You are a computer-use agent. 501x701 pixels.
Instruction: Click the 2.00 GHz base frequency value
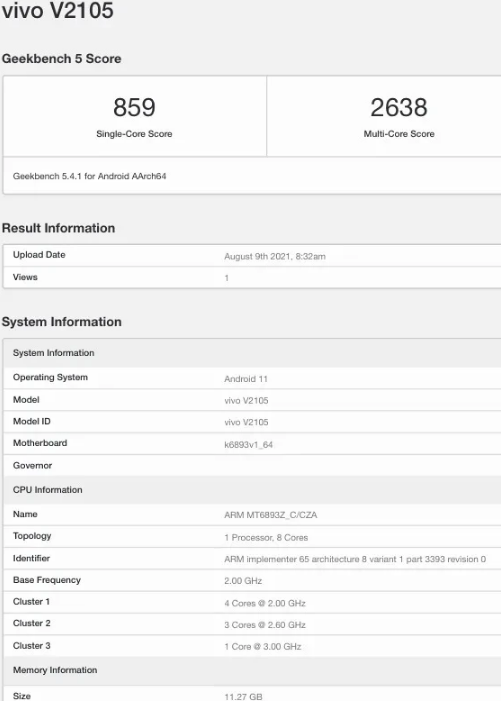(243, 581)
